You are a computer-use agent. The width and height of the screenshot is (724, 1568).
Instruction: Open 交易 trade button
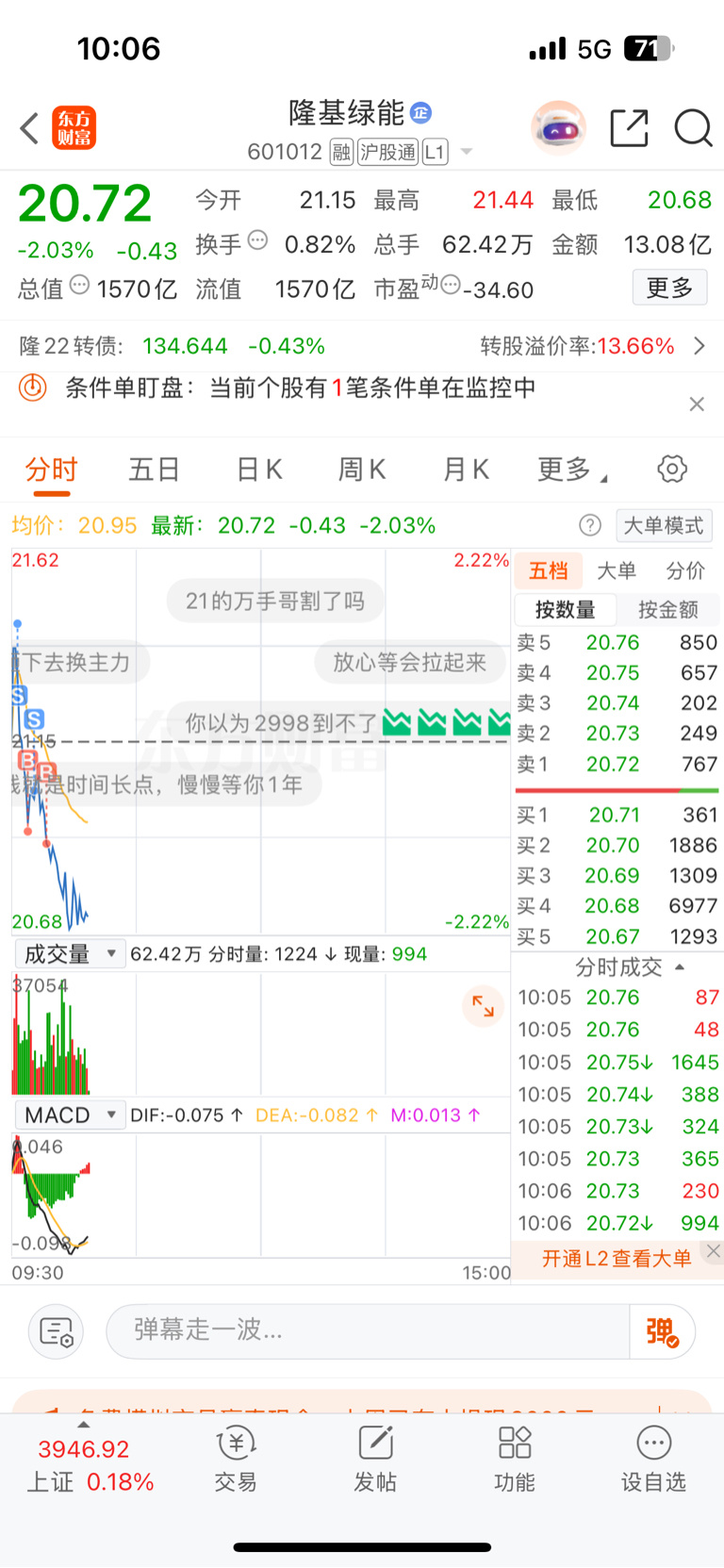[236, 1460]
